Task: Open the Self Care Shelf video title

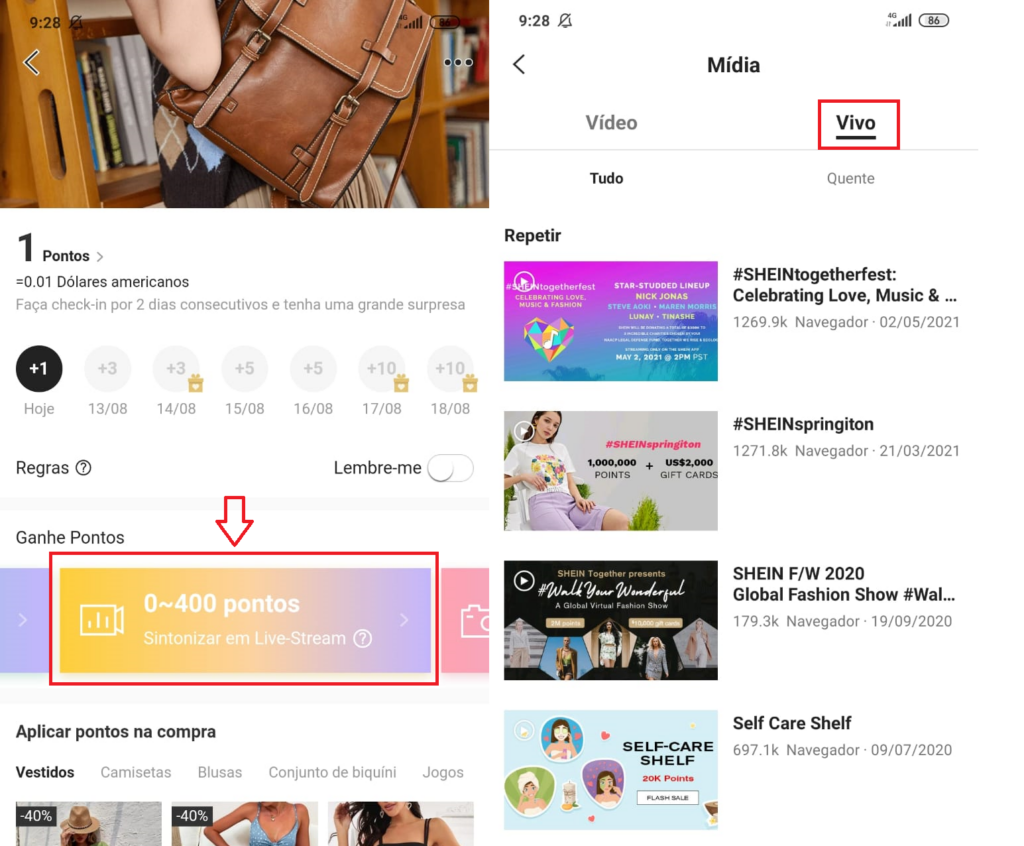Action: [x=792, y=723]
